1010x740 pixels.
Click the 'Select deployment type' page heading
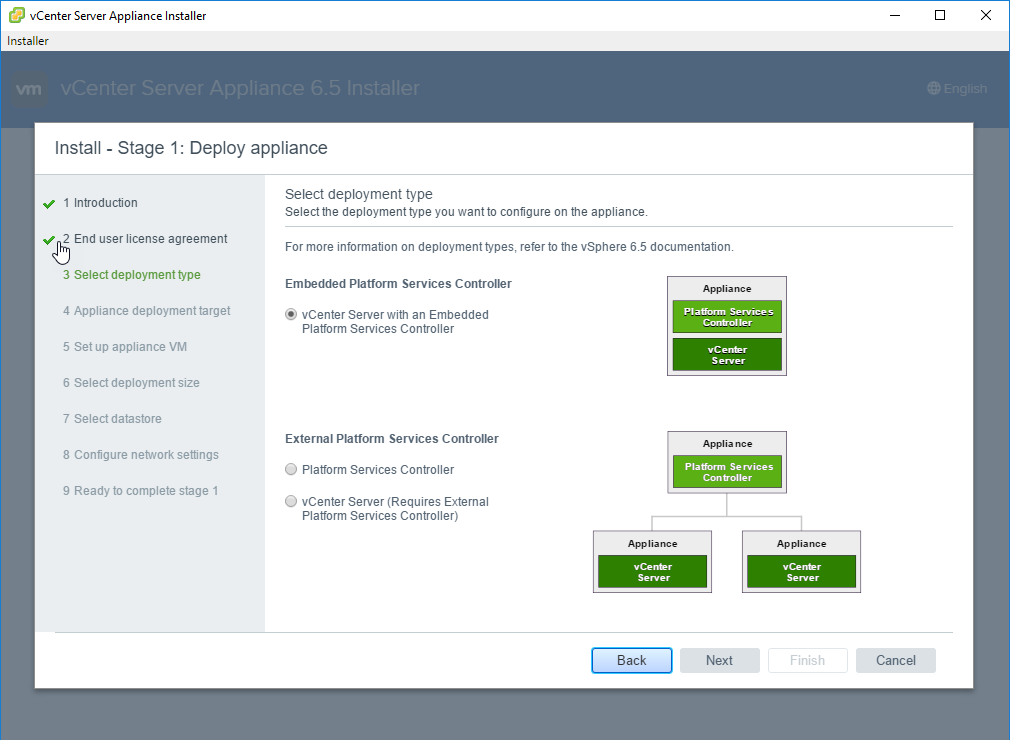point(359,194)
